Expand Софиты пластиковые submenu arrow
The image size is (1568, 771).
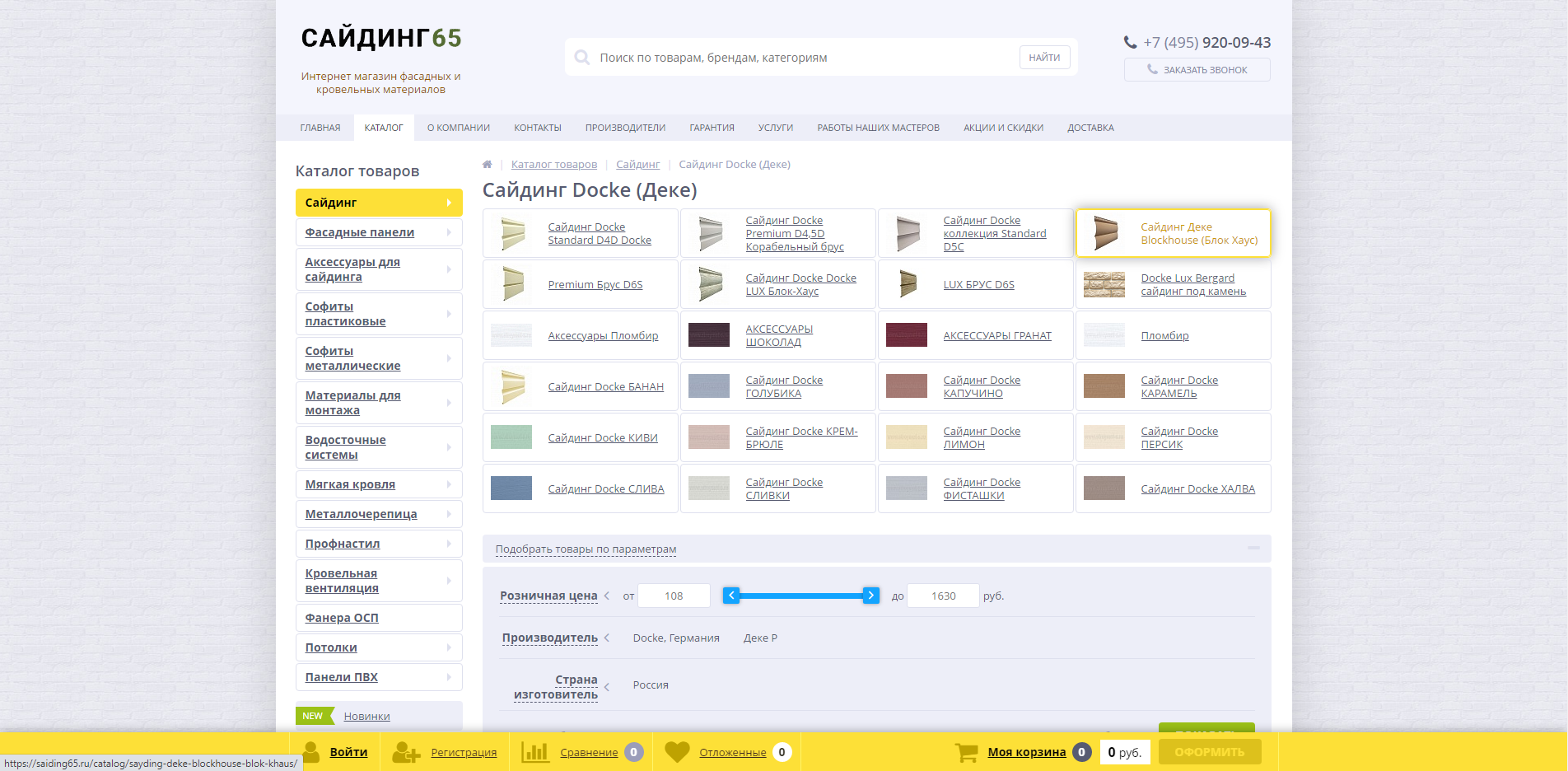click(449, 314)
